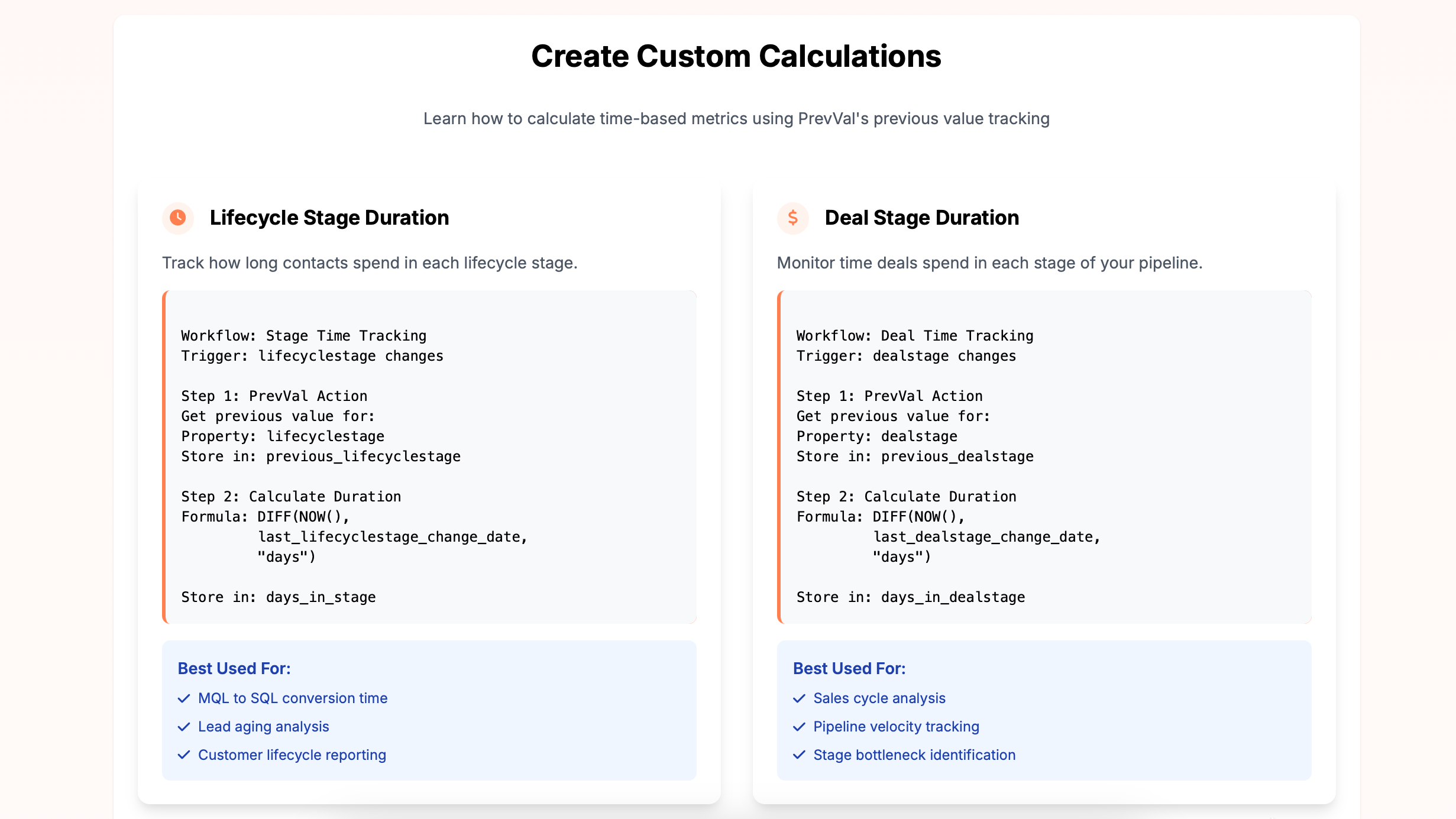The width and height of the screenshot is (1456, 819).
Task: Click the orange dollar sign icon
Action: (x=792, y=218)
